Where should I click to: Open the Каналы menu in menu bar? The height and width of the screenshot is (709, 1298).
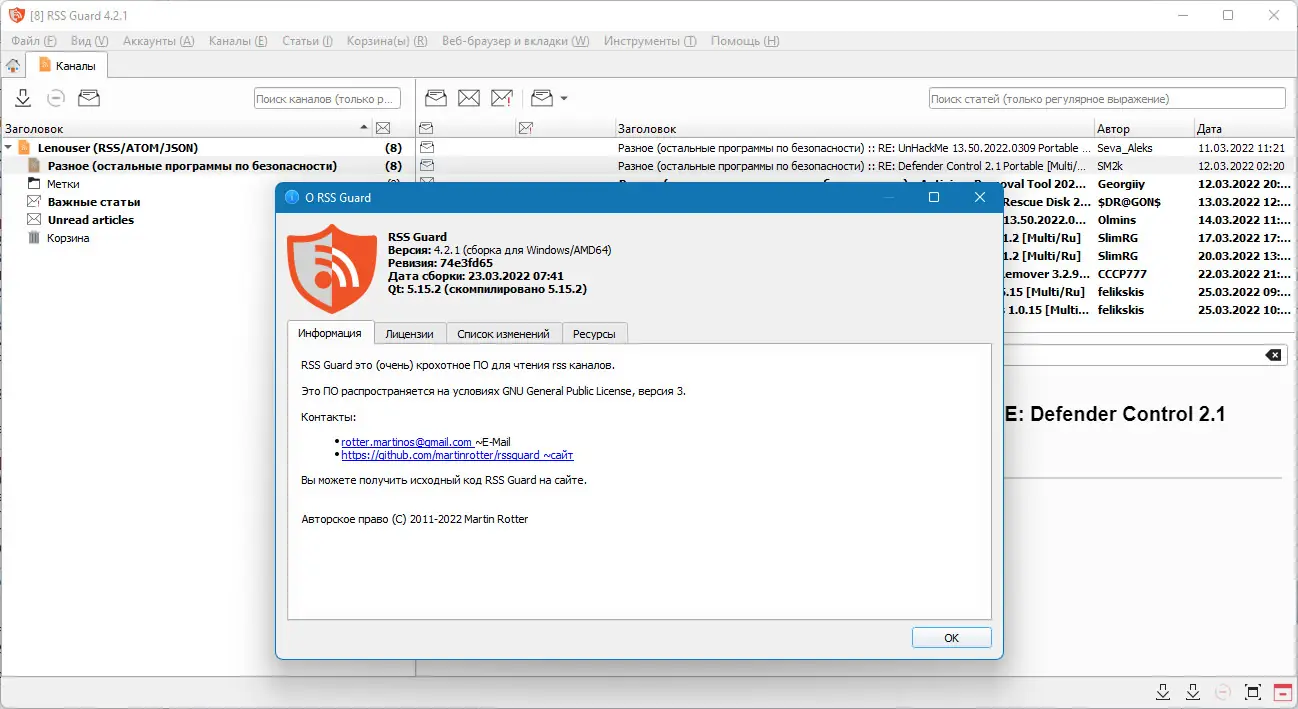pos(238,41)
